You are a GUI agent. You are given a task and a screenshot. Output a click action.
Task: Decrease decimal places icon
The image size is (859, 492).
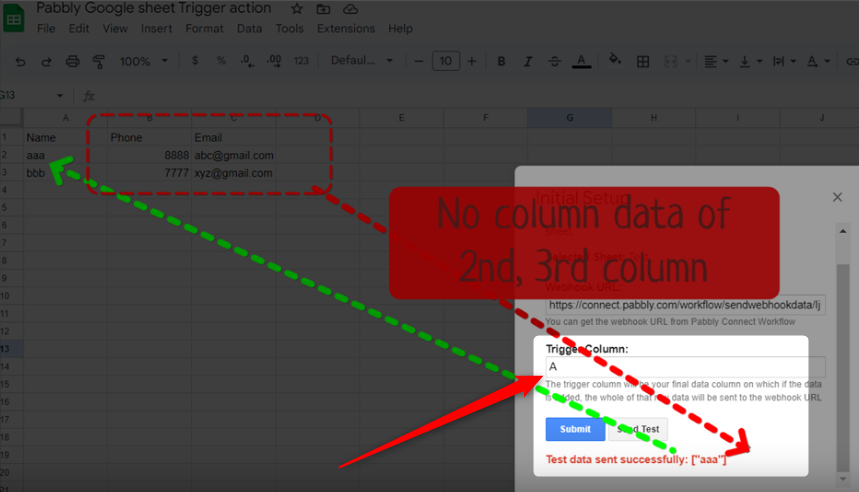click(x=247, y=61)
